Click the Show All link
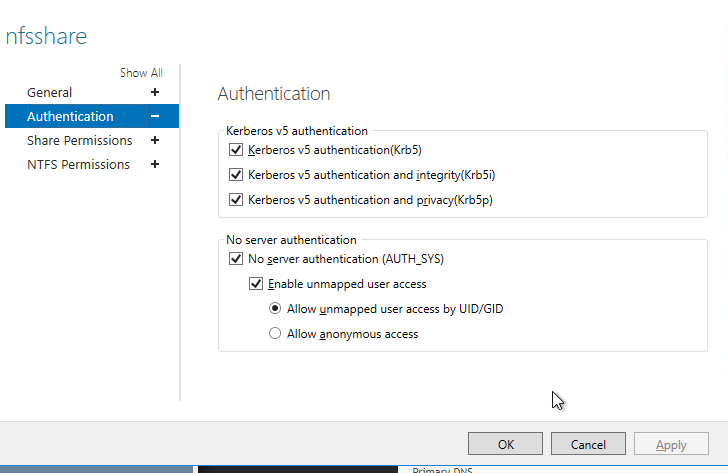This screenshot has width=728, height=473. (141, 73)
